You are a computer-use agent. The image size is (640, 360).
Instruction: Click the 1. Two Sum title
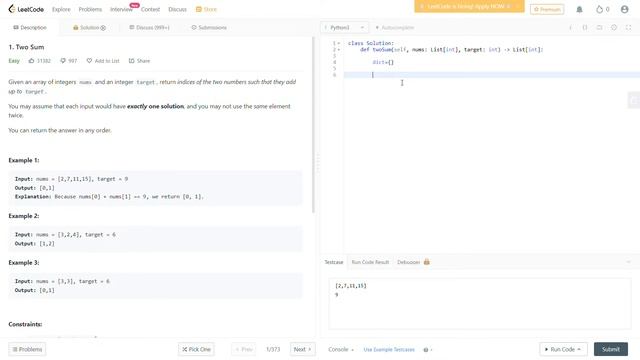(26, 47)
